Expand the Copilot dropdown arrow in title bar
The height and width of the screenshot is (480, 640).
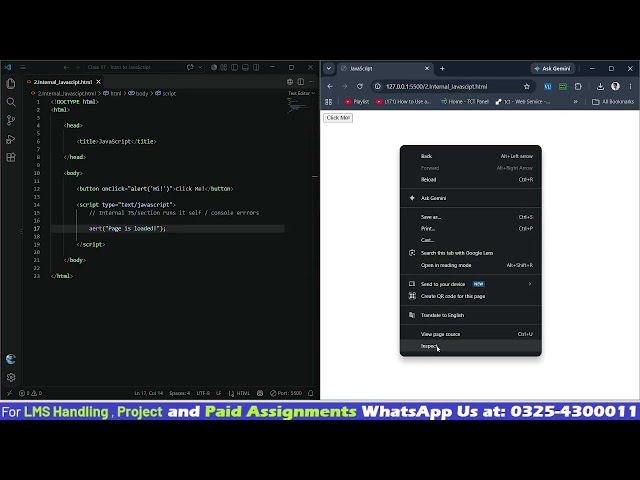pos(200,67)
